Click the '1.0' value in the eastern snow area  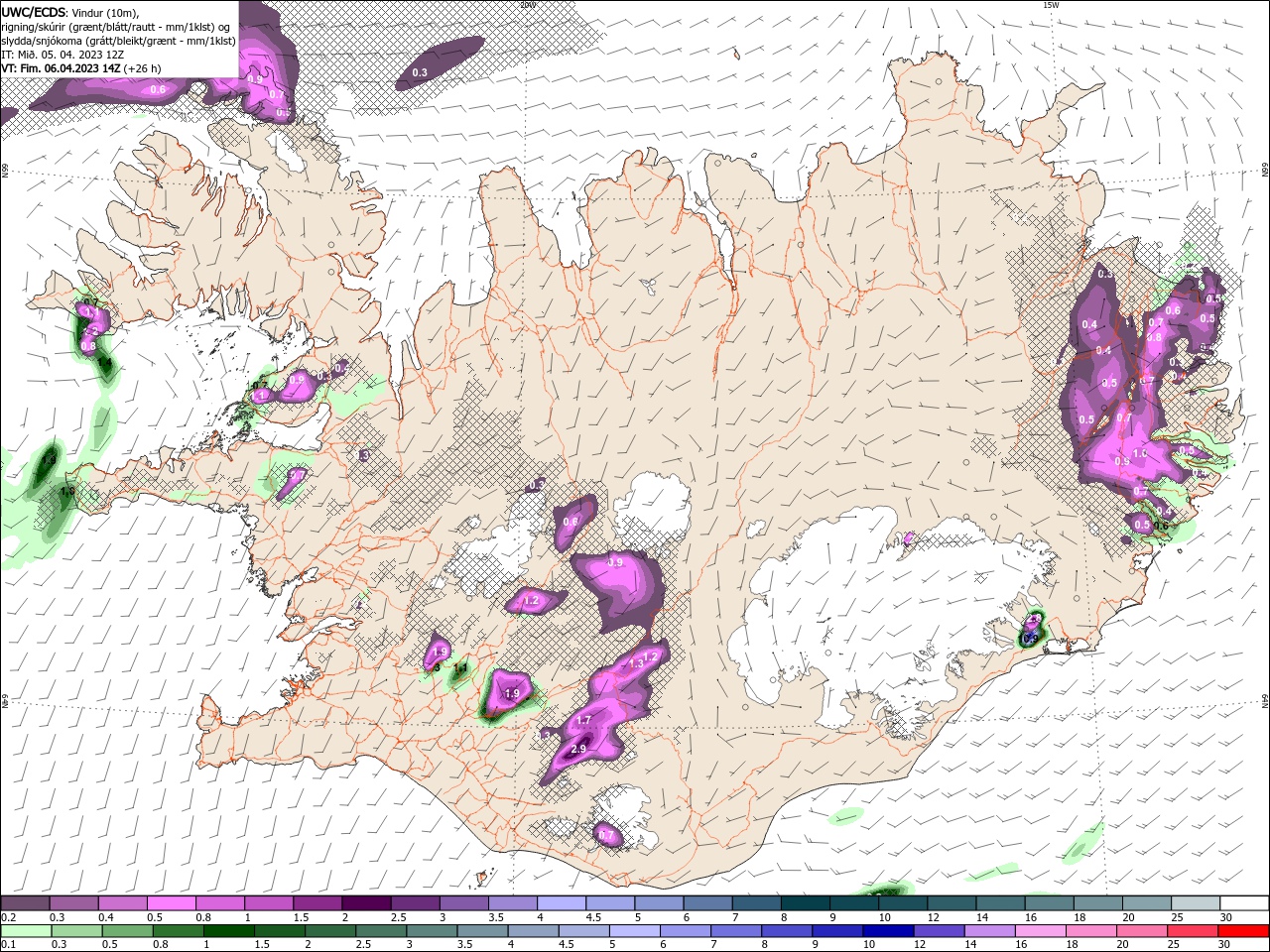pos(1140,454)
